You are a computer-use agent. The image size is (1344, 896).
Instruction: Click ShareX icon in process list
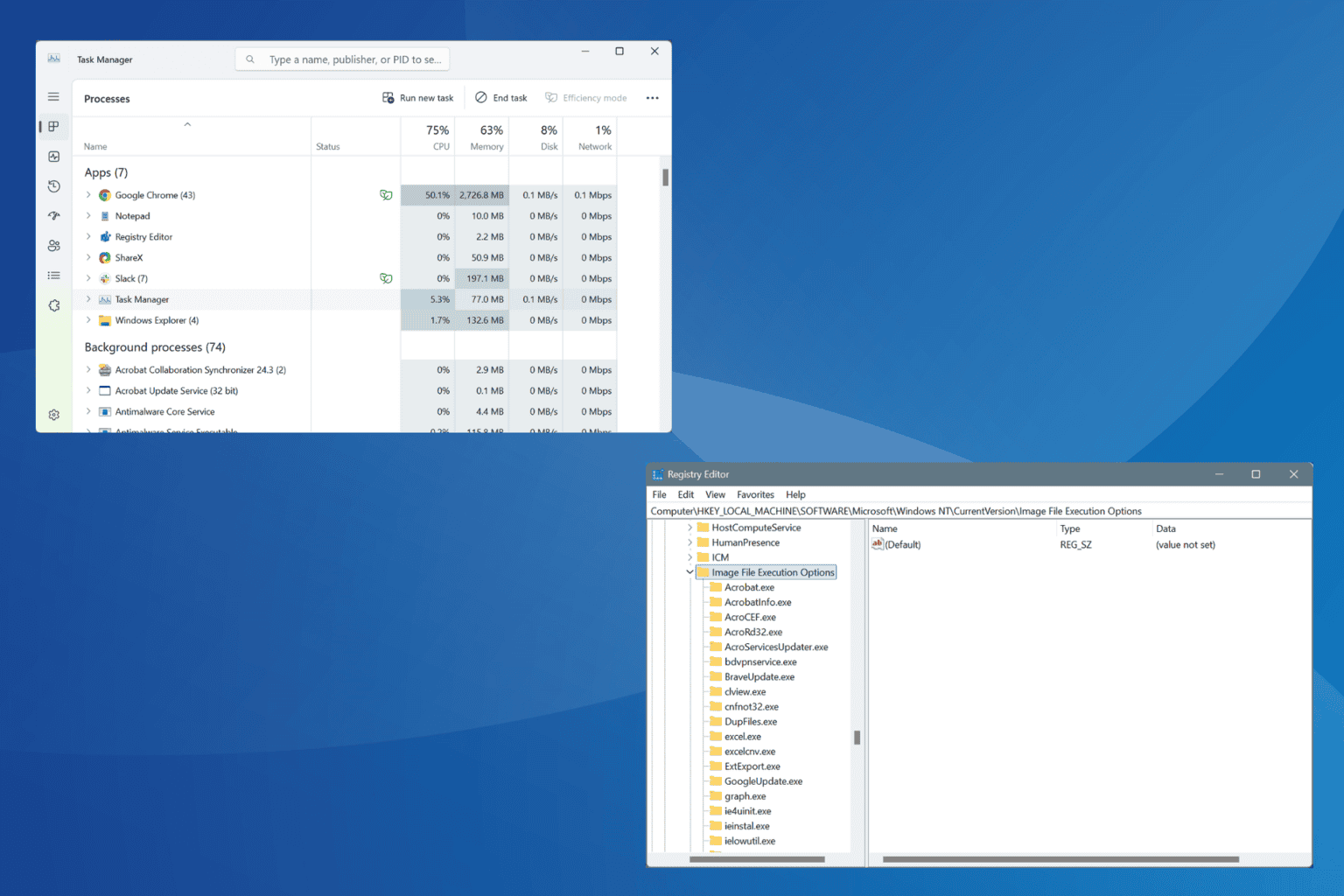105,258
